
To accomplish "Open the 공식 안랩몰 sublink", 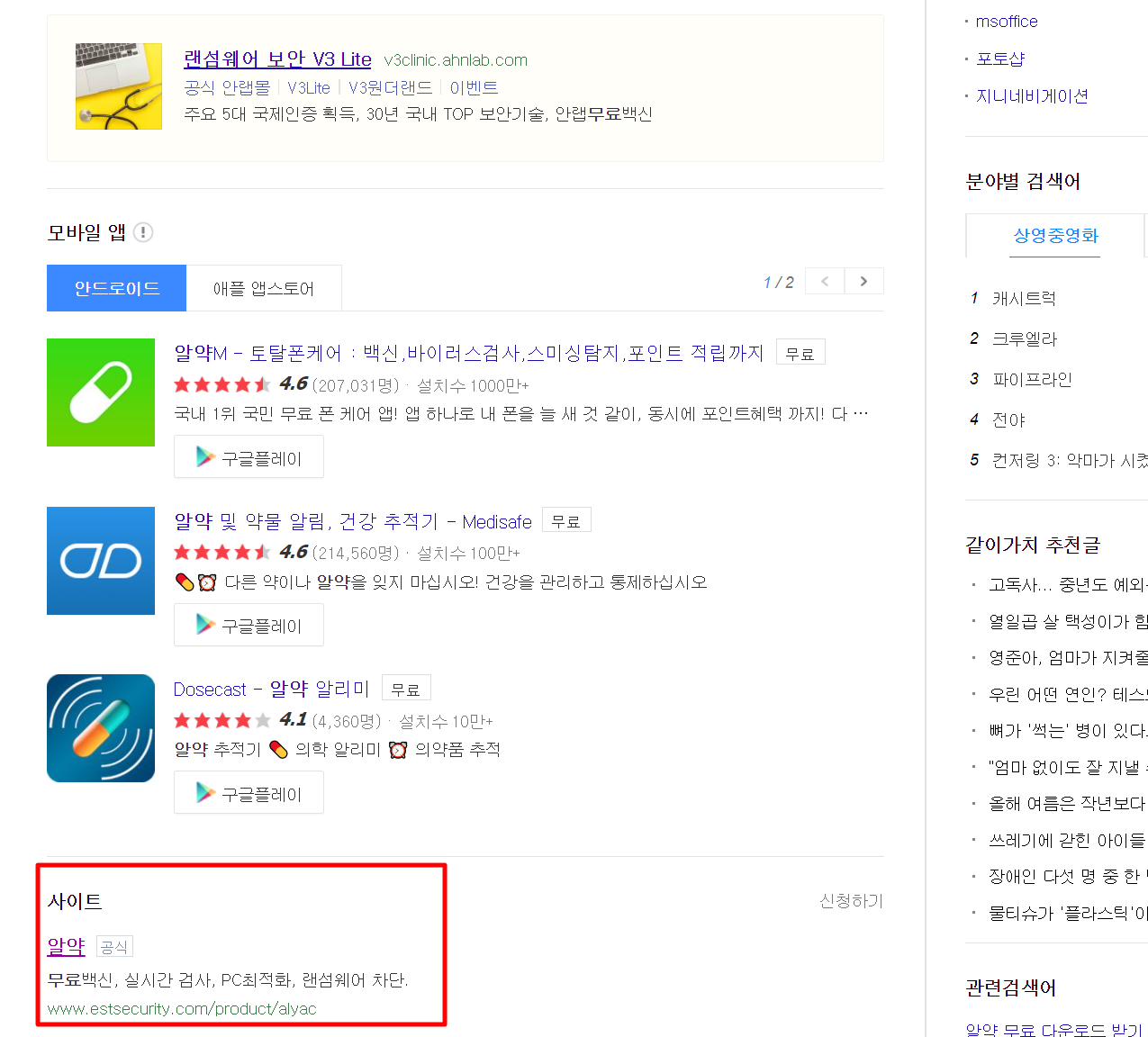I will coord(227,87).
